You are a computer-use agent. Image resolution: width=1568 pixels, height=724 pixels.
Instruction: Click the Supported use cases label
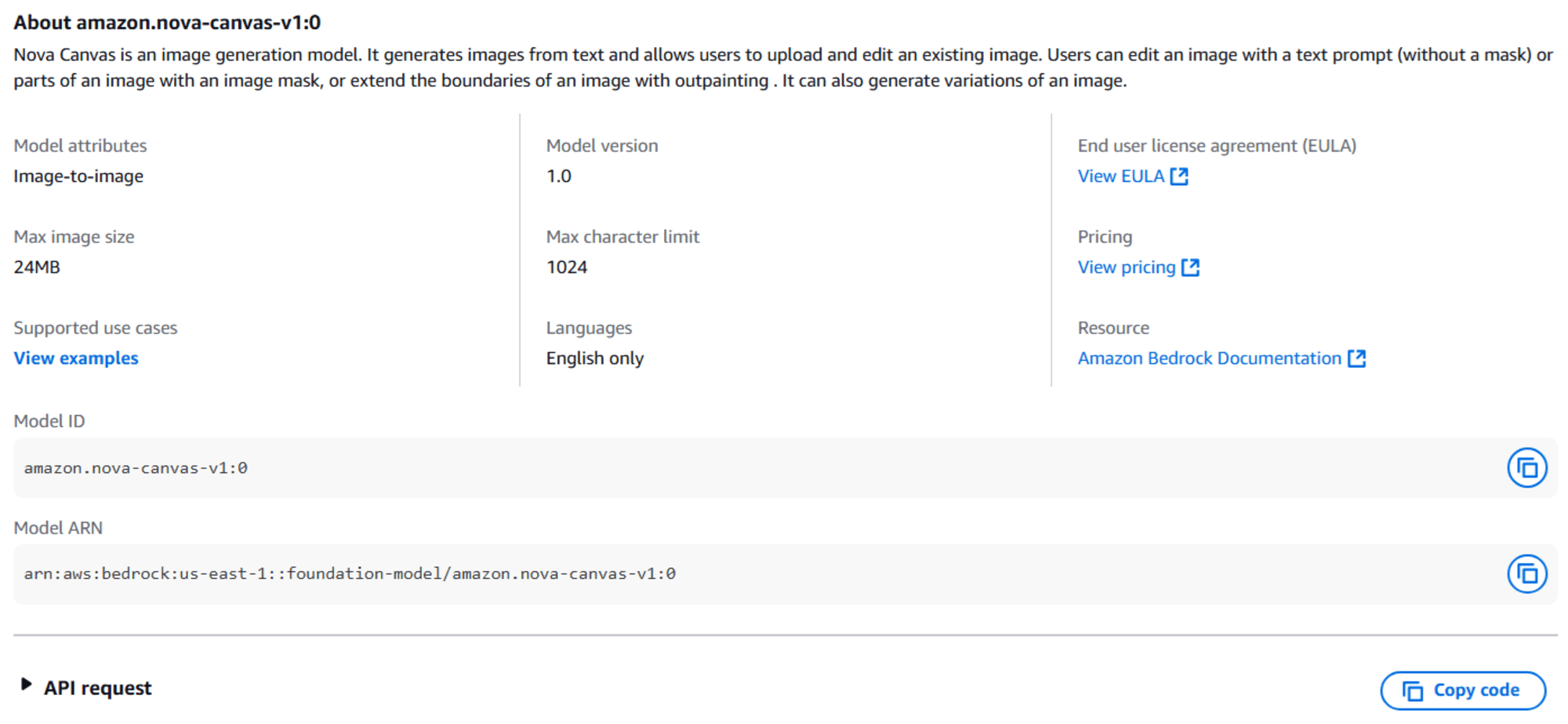[96, 328]
